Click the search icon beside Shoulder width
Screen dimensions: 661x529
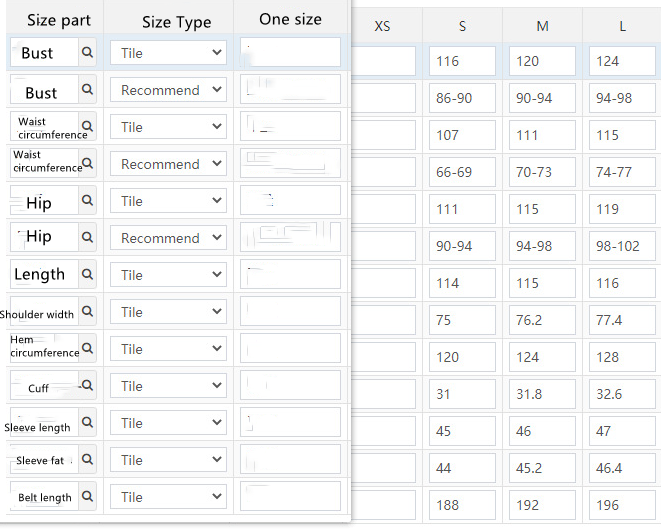(88, 312)
